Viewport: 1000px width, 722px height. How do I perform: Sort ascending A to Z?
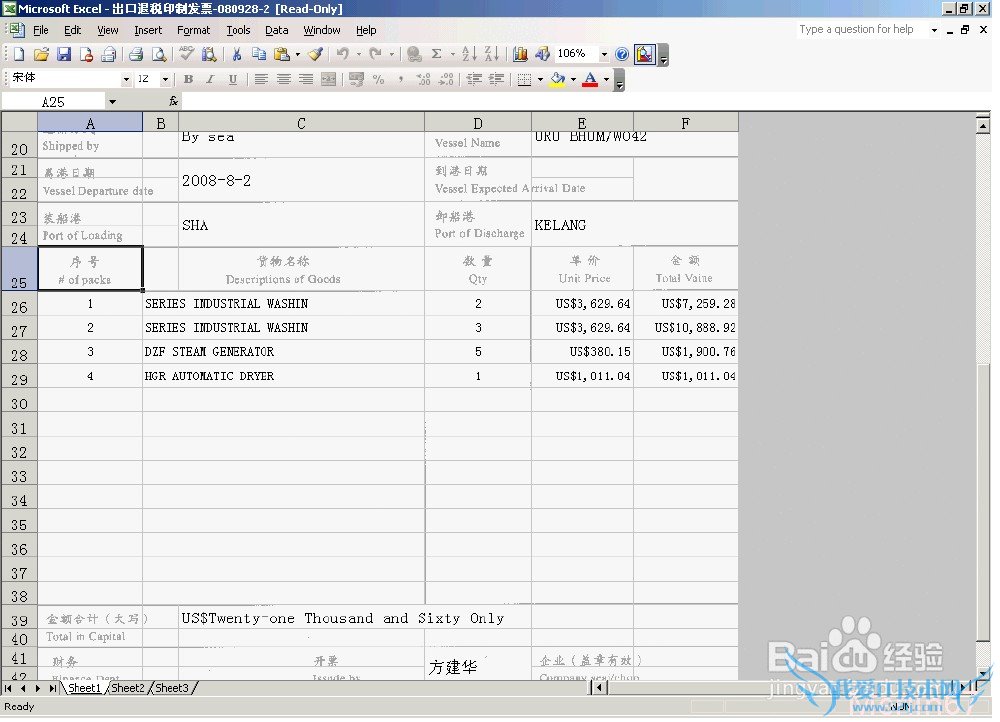[469, 54]
